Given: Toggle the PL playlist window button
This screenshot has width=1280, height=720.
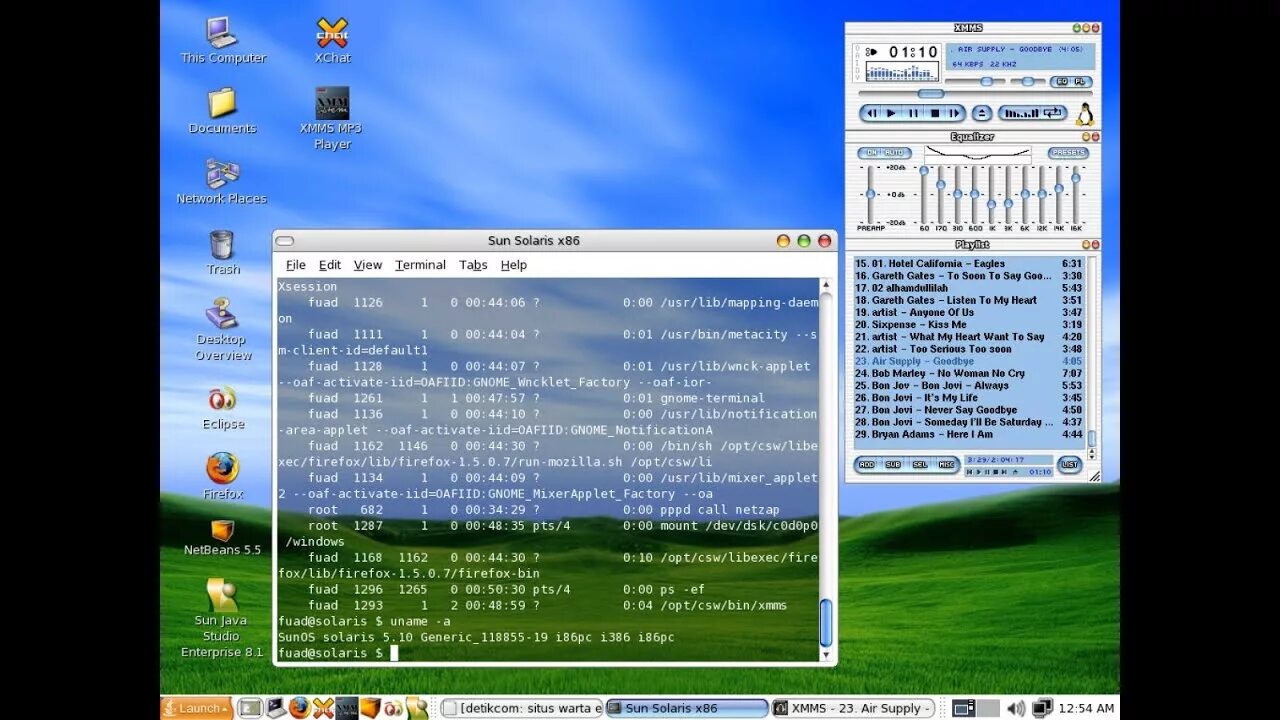Looking at the screenshot, I should (1080, 82).
